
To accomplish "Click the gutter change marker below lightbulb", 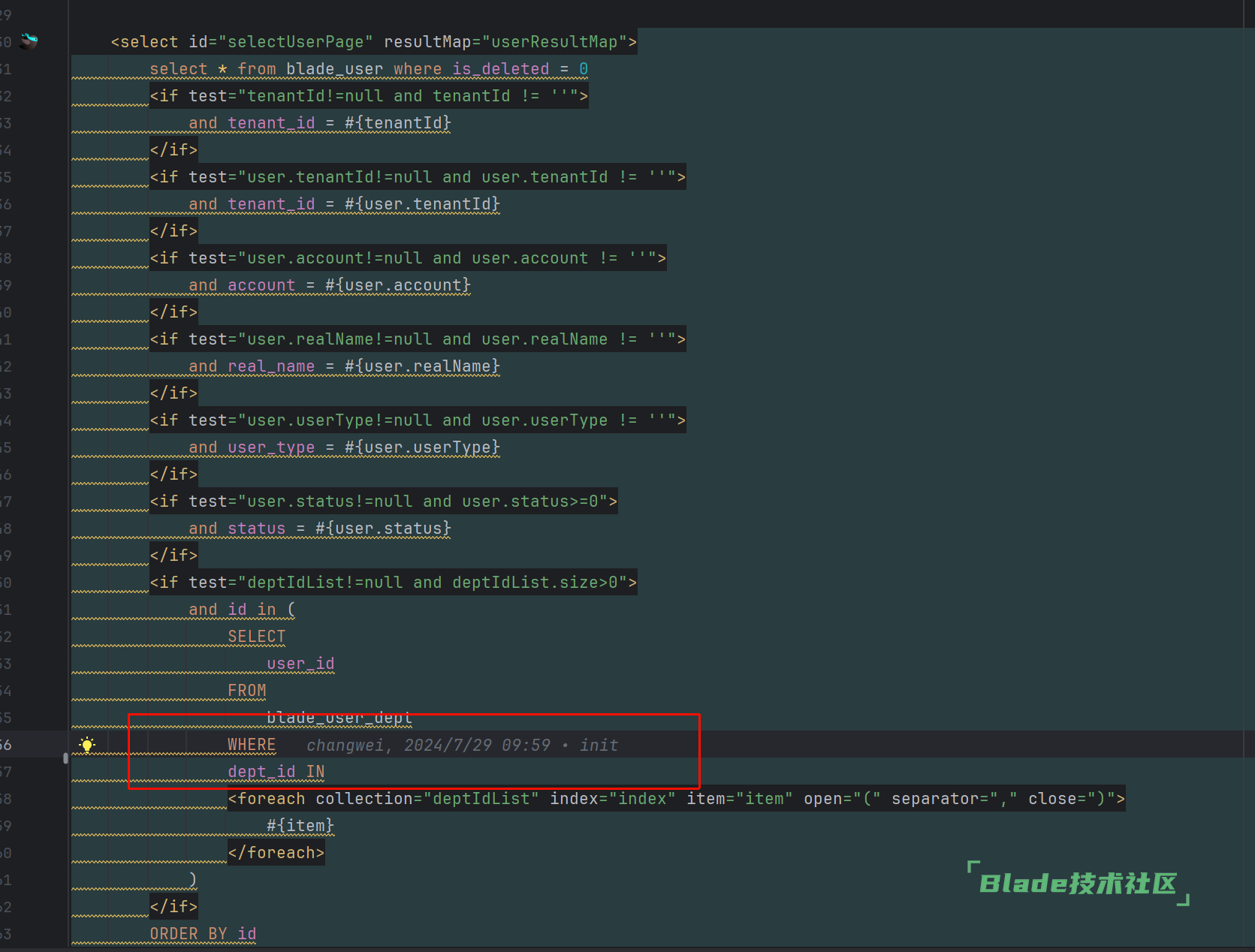I will (x=65, y=758).
